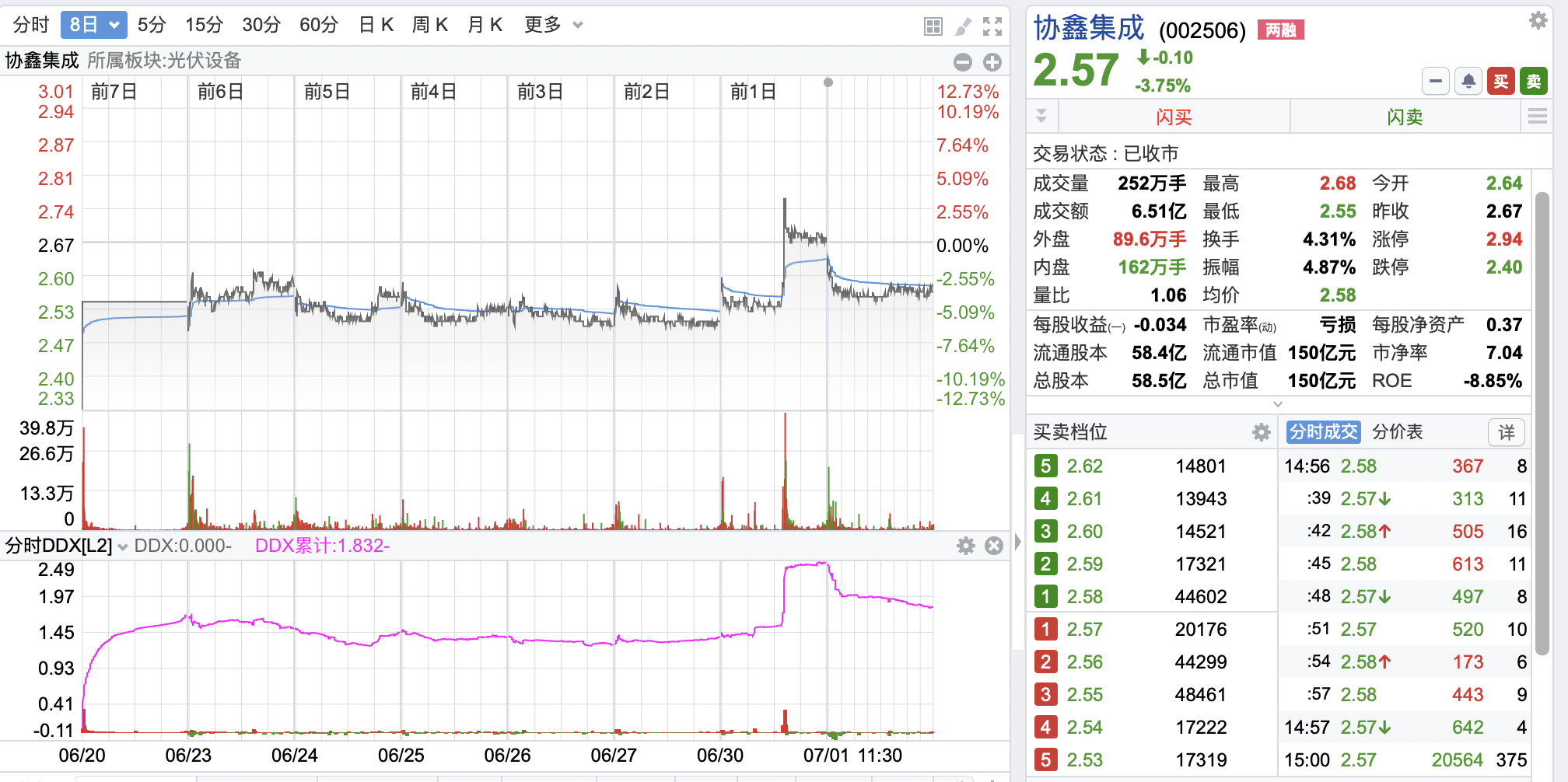
Task: Click the 14:56 trade row
Action: coord(1405,466)
